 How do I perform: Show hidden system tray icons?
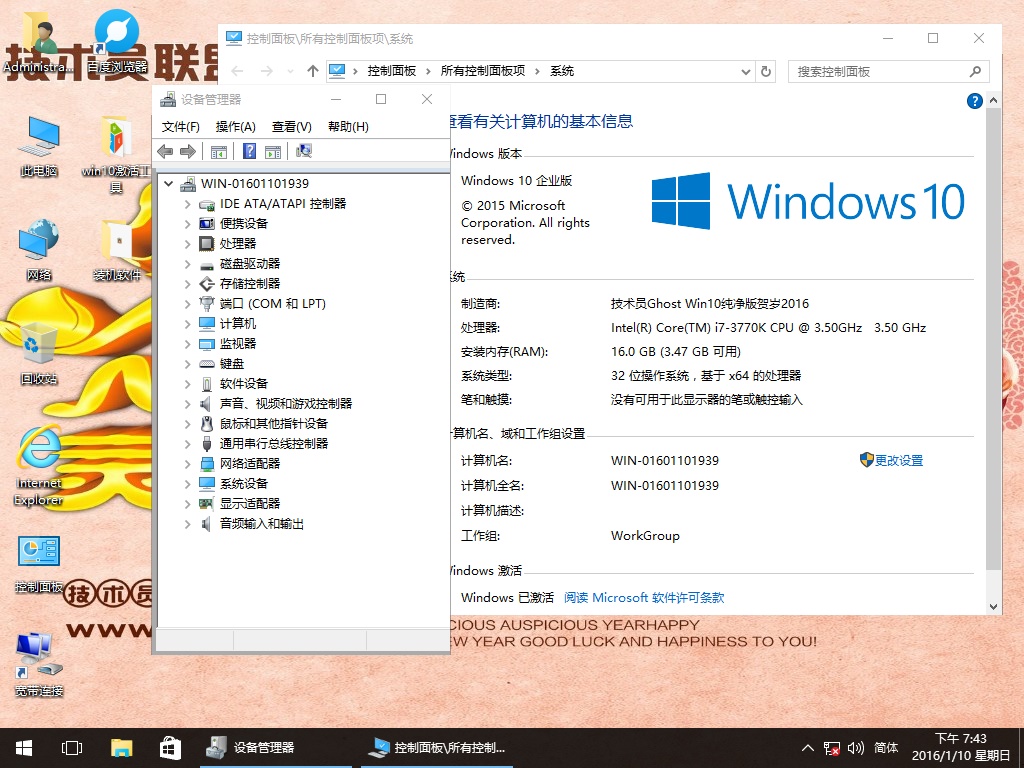click(808, 748)
